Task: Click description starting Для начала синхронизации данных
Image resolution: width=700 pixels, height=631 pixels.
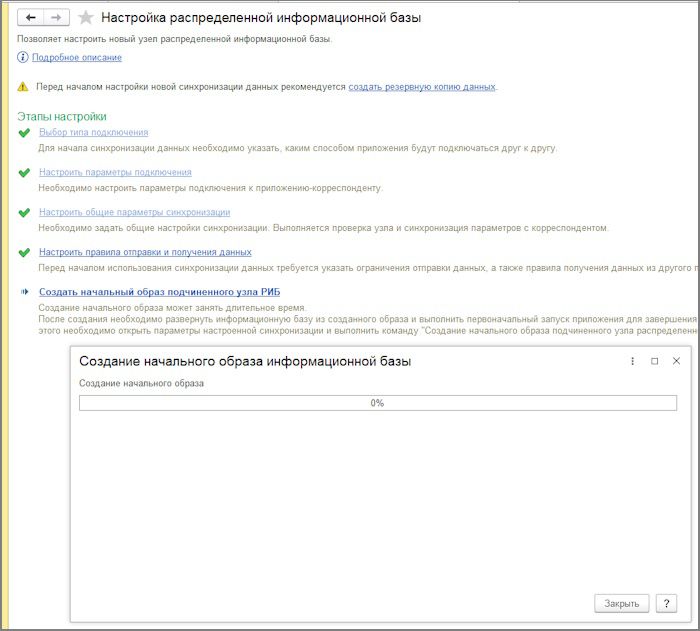Action: point(297,148)
